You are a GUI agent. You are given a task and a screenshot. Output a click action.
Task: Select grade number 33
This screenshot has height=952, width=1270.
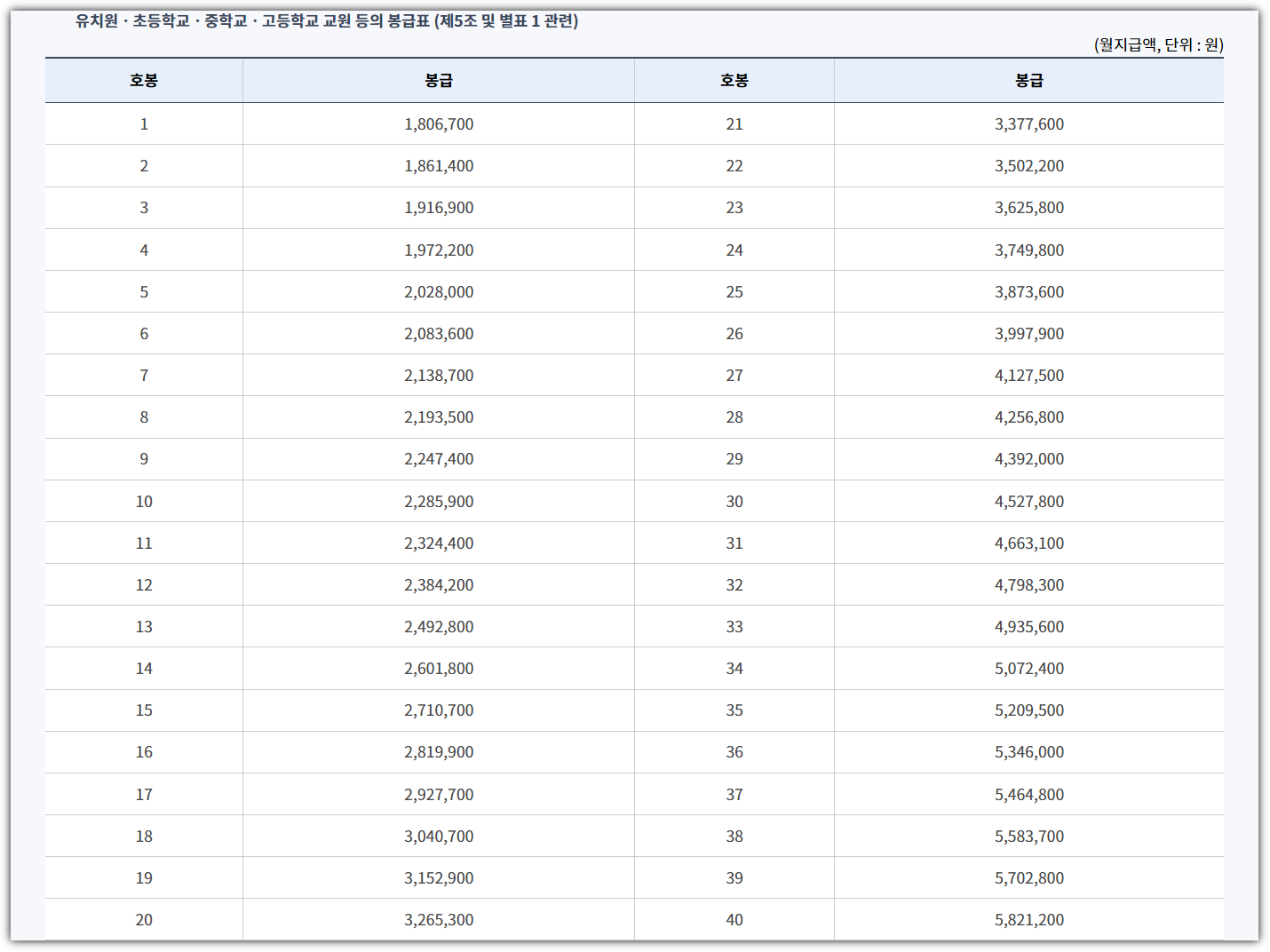(734, 627)
